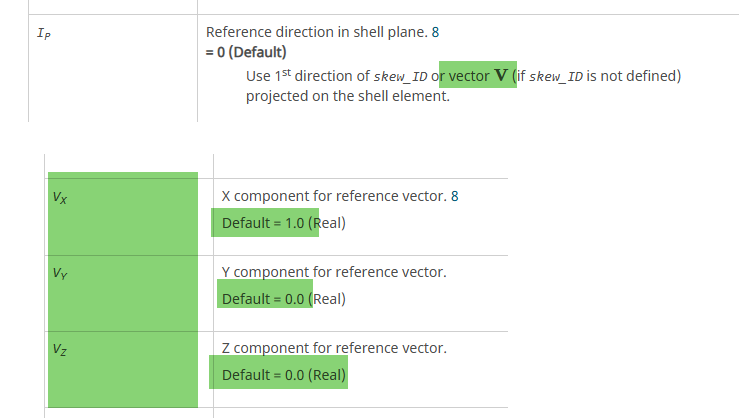Open comment link 8 after X component description
The height and width of the screenshot is (418, 739).
click(x=455, y=196)
